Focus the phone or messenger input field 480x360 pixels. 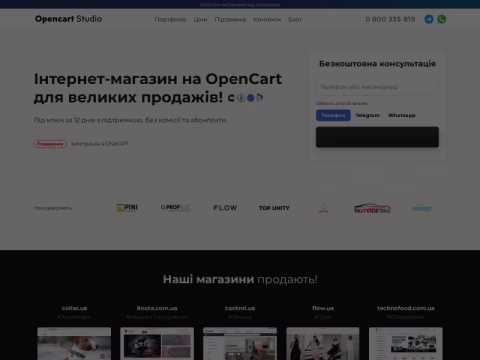377,87
